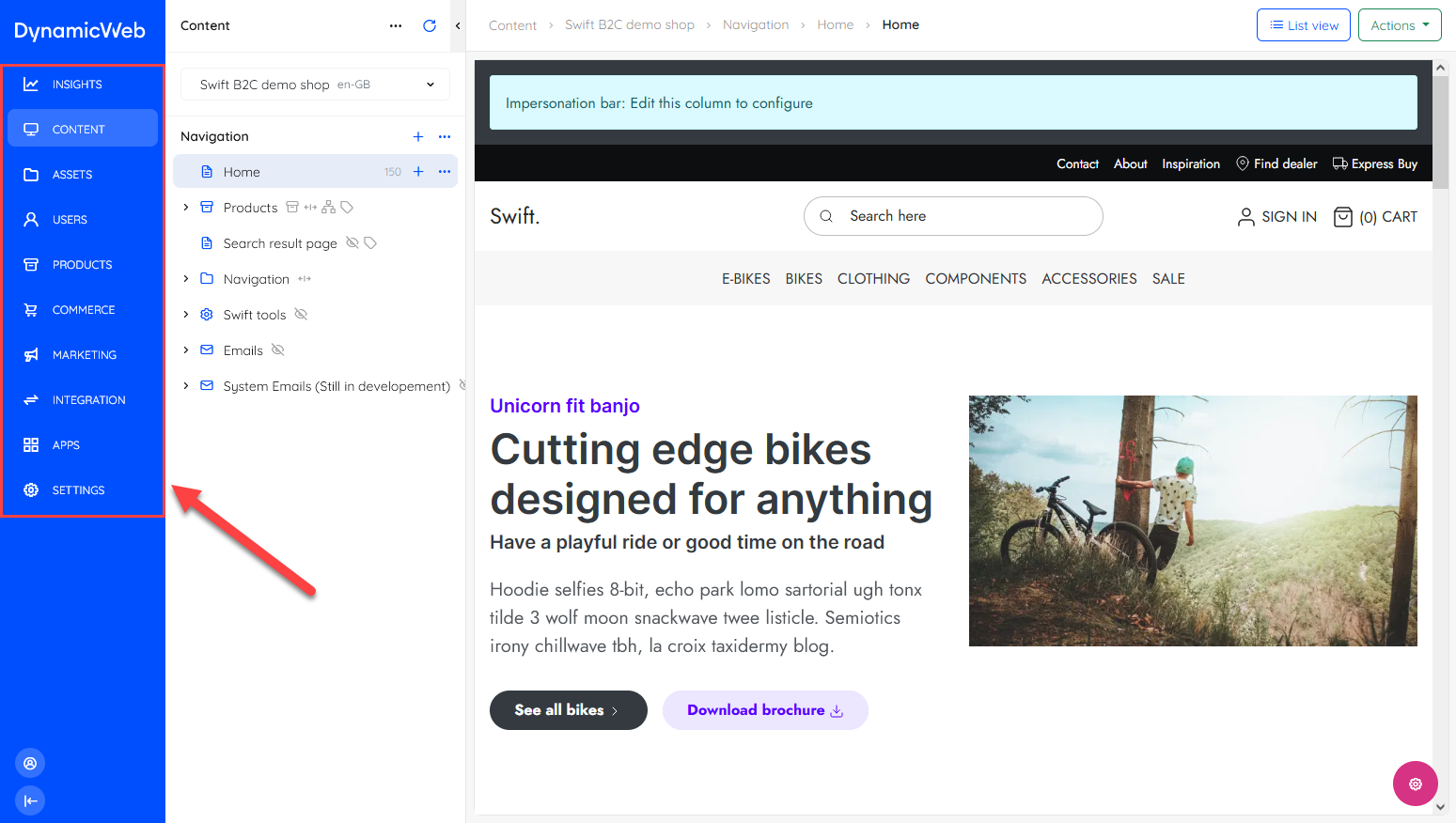Open the cart icon
The image size is (1456, 823).
tap(1343, 217)
